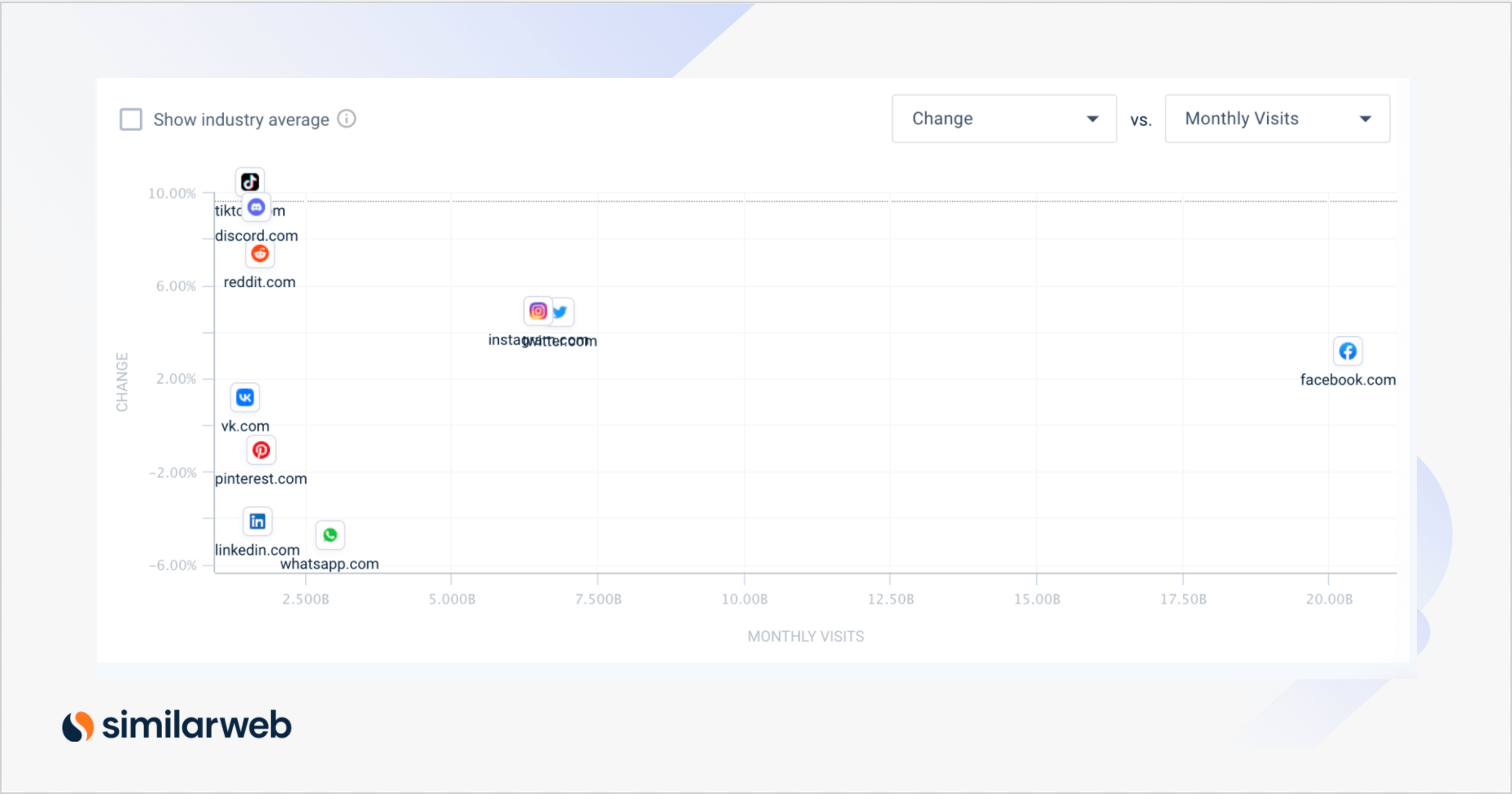Click the reddit.com label
Image resolution: width=1512 pixels, height=794 pixels.
pos(260,282)
